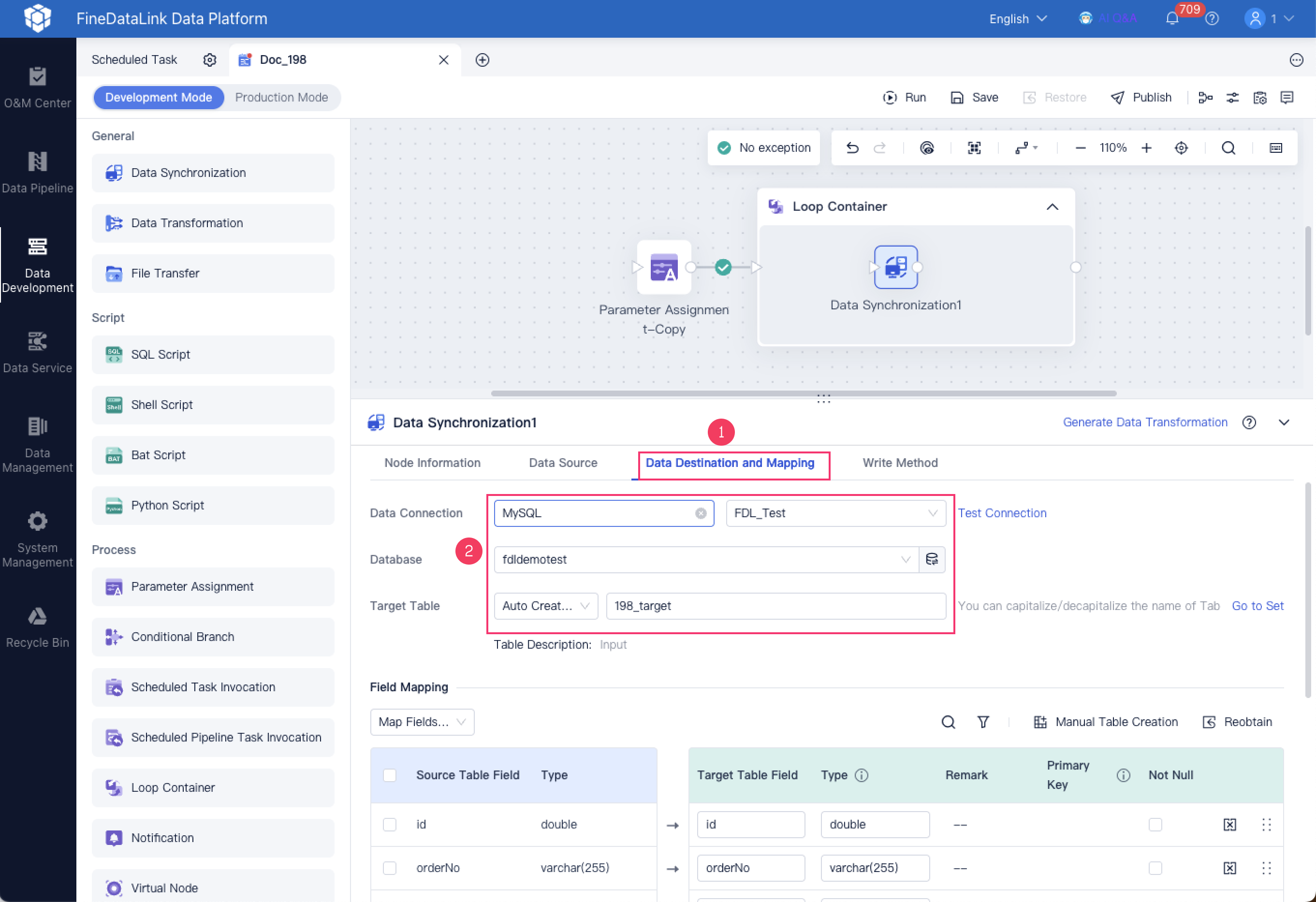Screen dimensions: 1316x902
Task: Check the select-all source fields checkbox
Action: pos(390,775)
